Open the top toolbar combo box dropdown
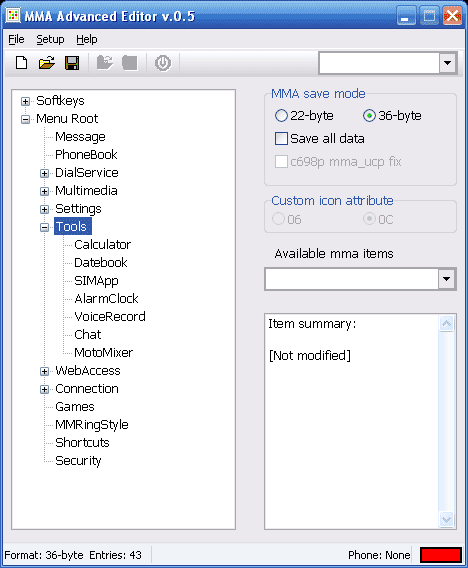Image resolution: width=468 pixels, height=568 pixels. click(448, 63)
